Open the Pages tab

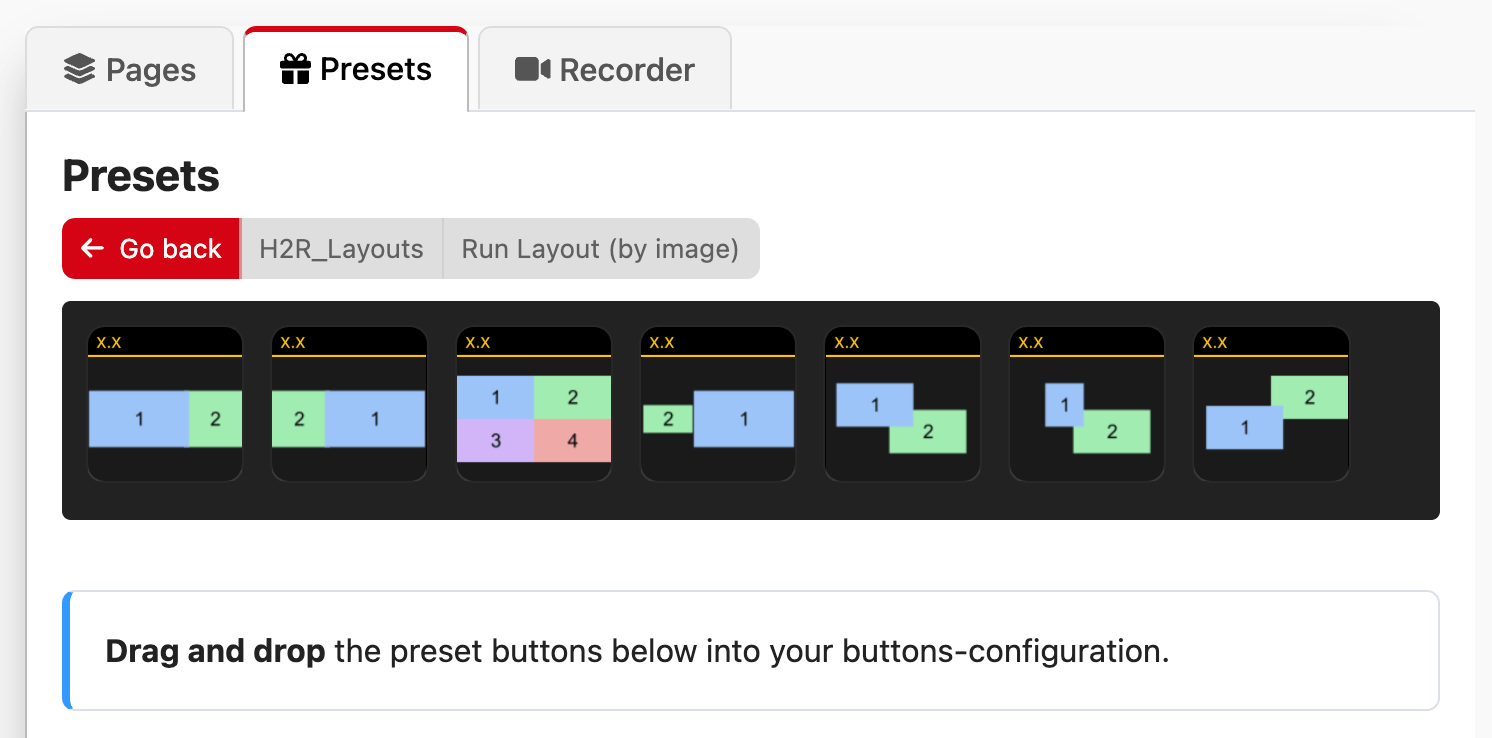point(129,70)
